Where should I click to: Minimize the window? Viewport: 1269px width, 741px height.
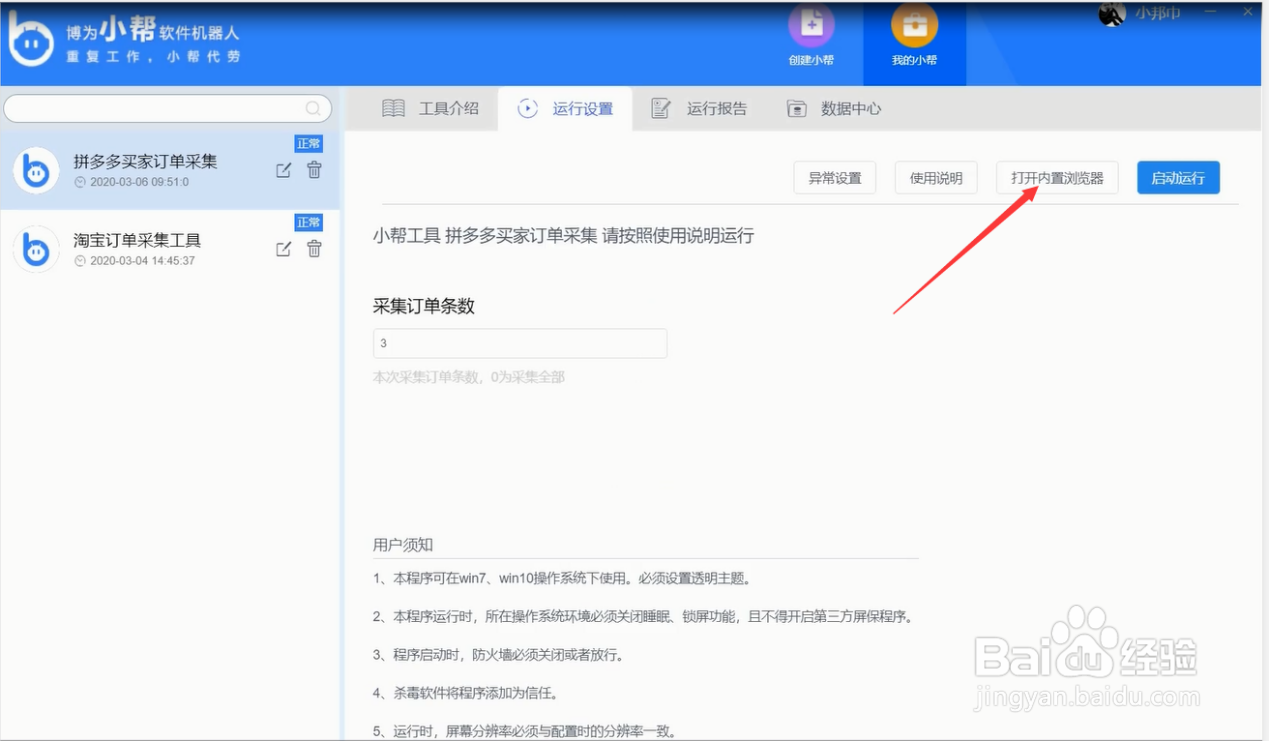[x=1211, y=11]
